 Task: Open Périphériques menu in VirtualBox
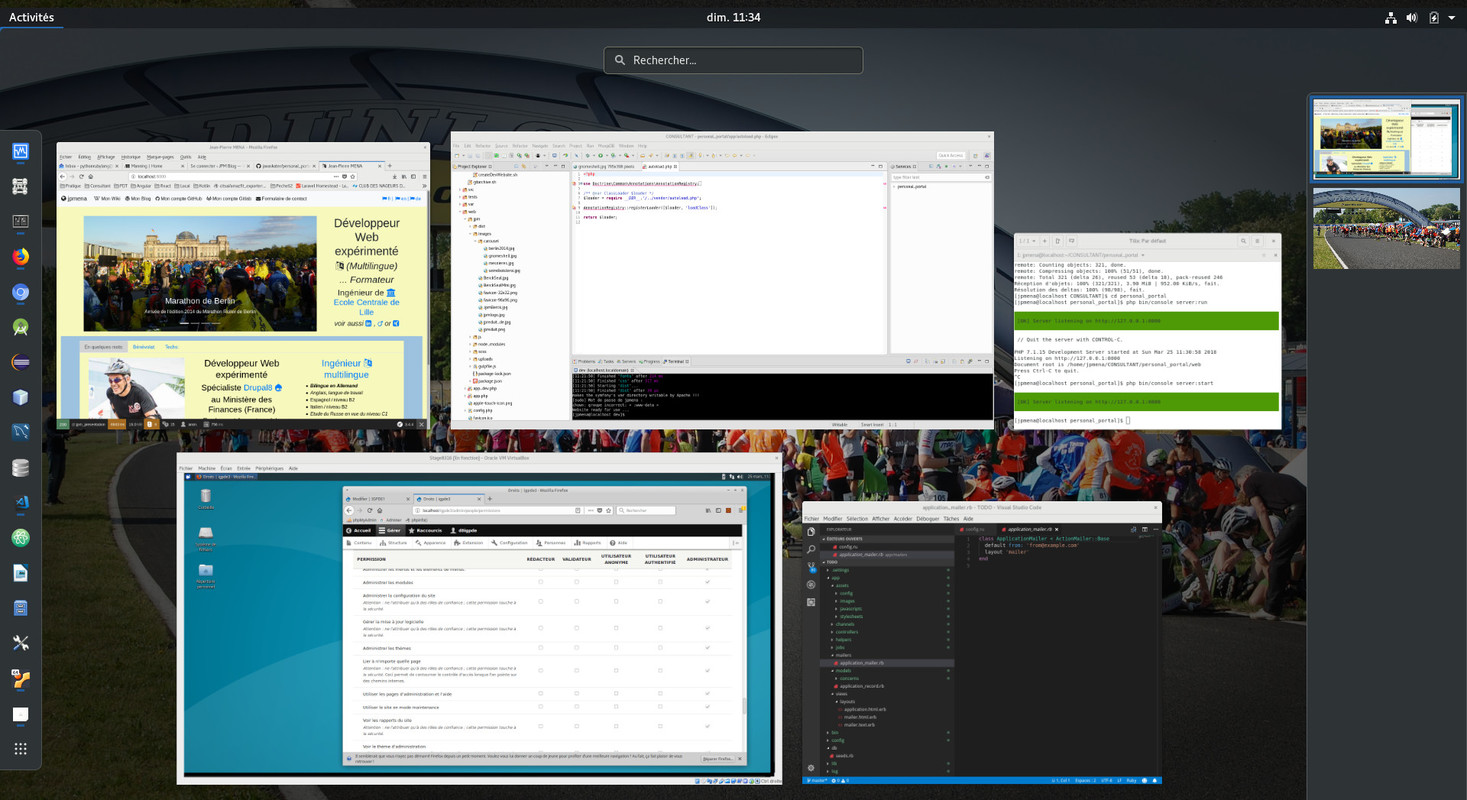pos(269,468)
